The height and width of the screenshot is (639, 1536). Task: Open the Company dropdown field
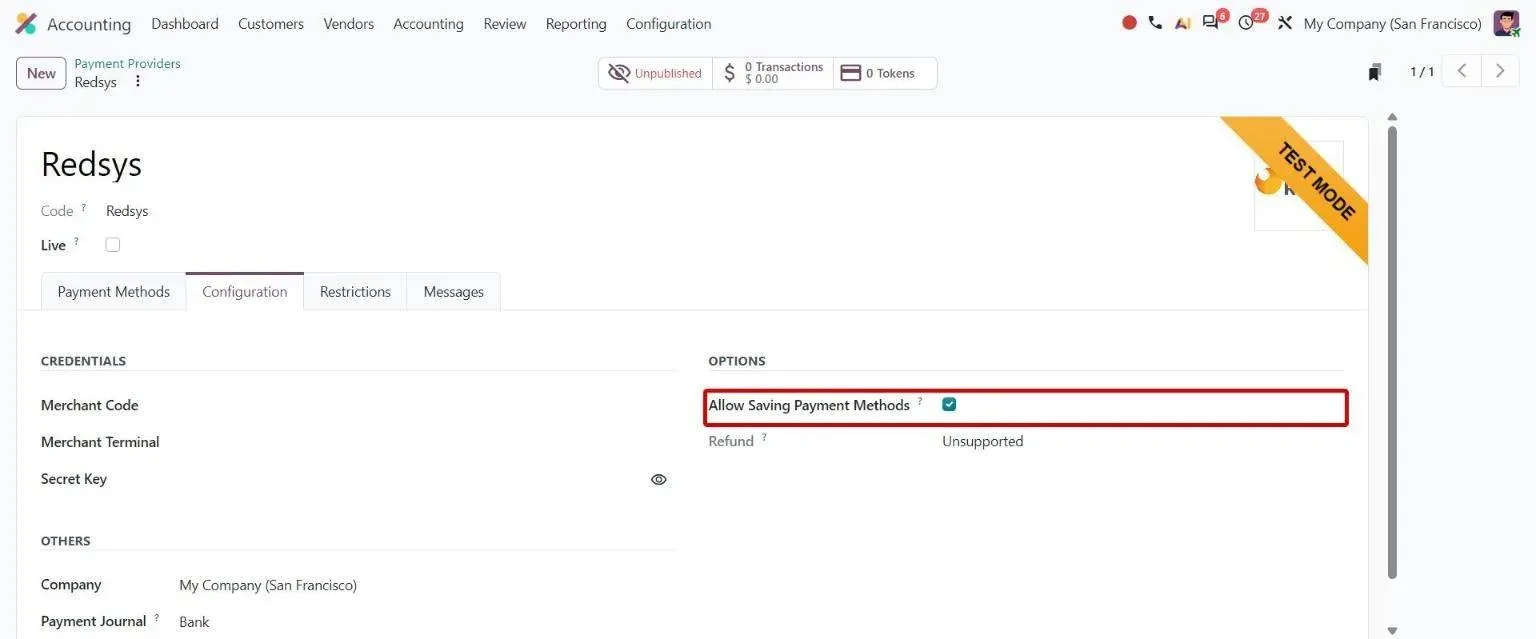[x=427, y=585]
